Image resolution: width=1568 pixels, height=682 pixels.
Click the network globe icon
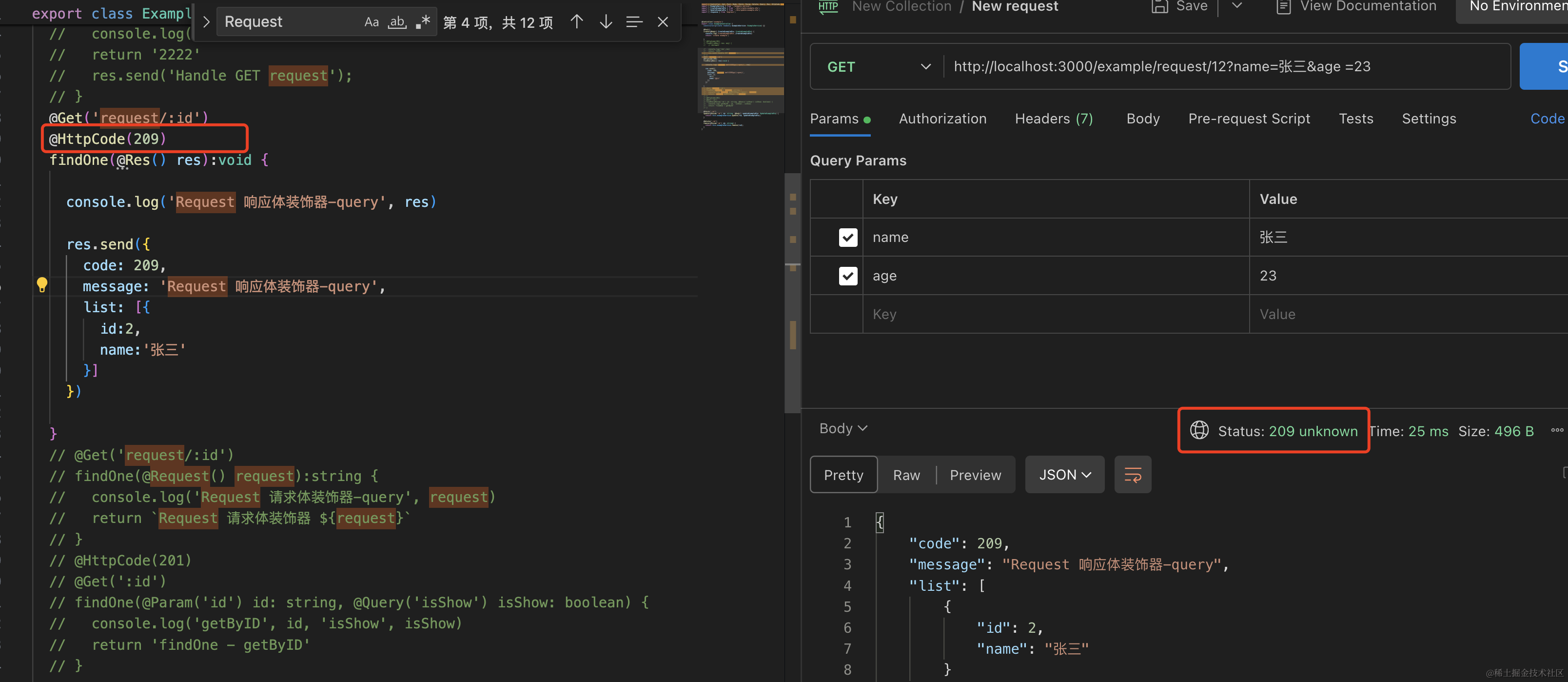(1199, 430)
